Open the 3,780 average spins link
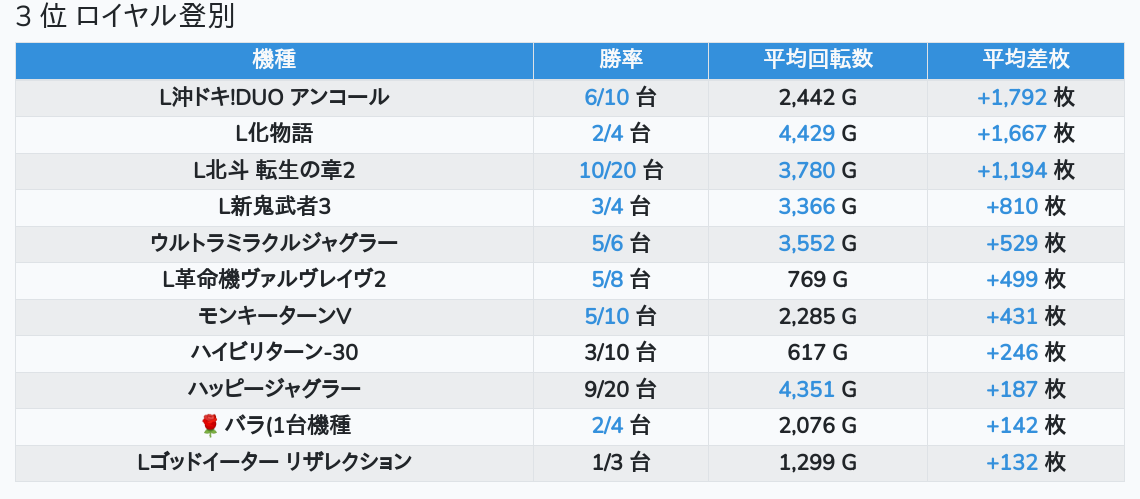The image size is (1140, 499). [806, 171]
